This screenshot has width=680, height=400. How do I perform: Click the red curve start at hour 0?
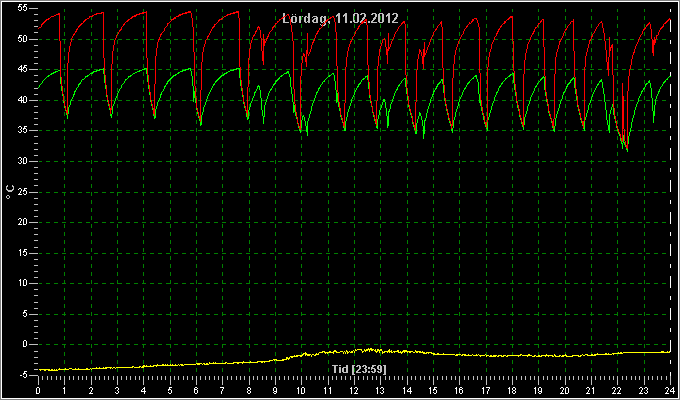(x=39, y=29)
